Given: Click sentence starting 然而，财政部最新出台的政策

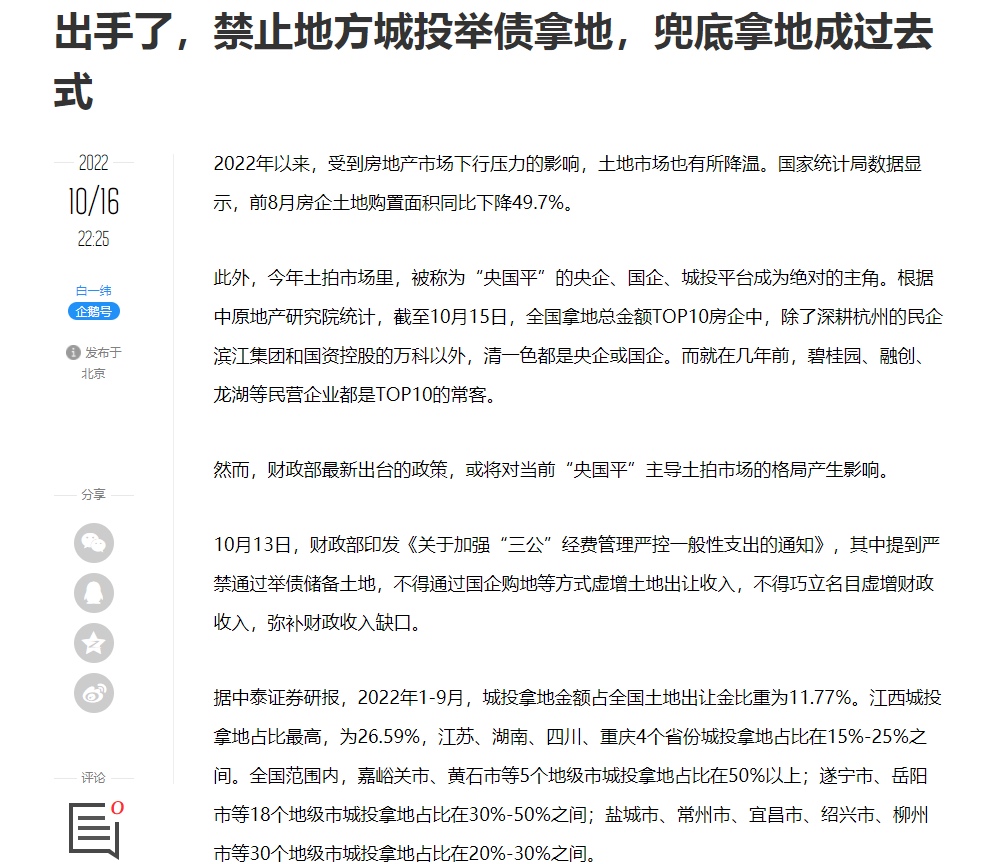Looking at the screenshot, I should point(551,470).
